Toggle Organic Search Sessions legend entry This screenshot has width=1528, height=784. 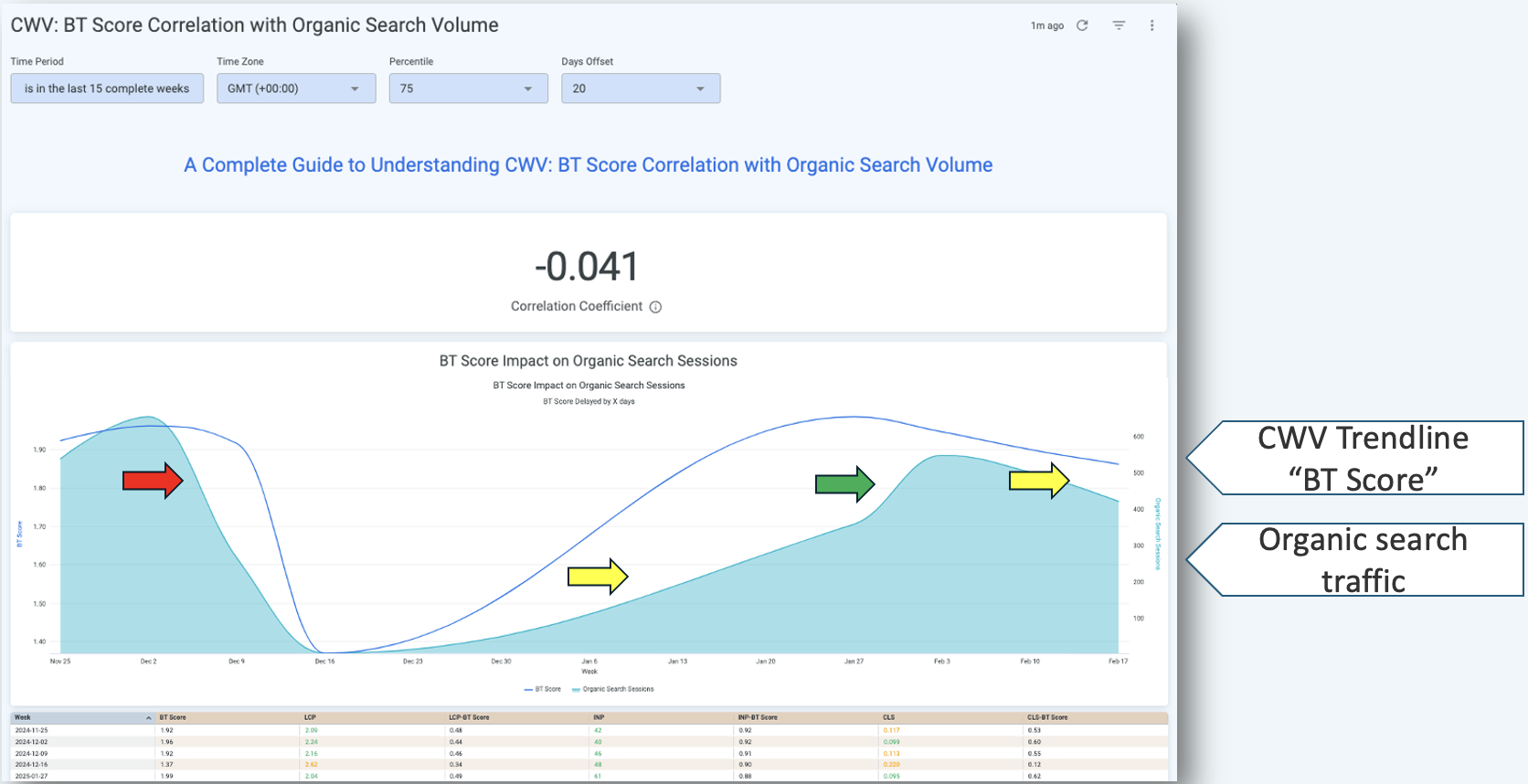(613, 689)
